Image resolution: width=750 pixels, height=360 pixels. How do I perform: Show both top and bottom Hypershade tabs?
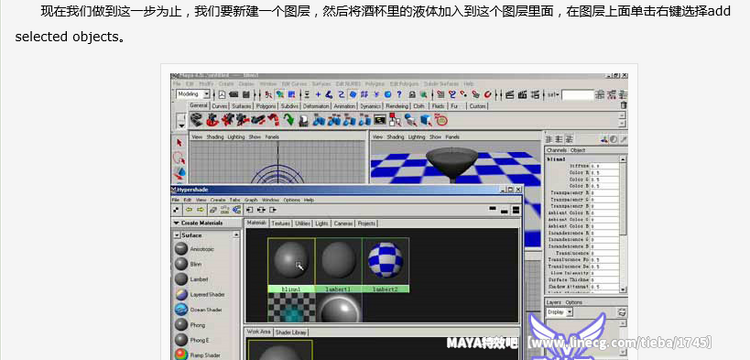click(x=516, y=209)
